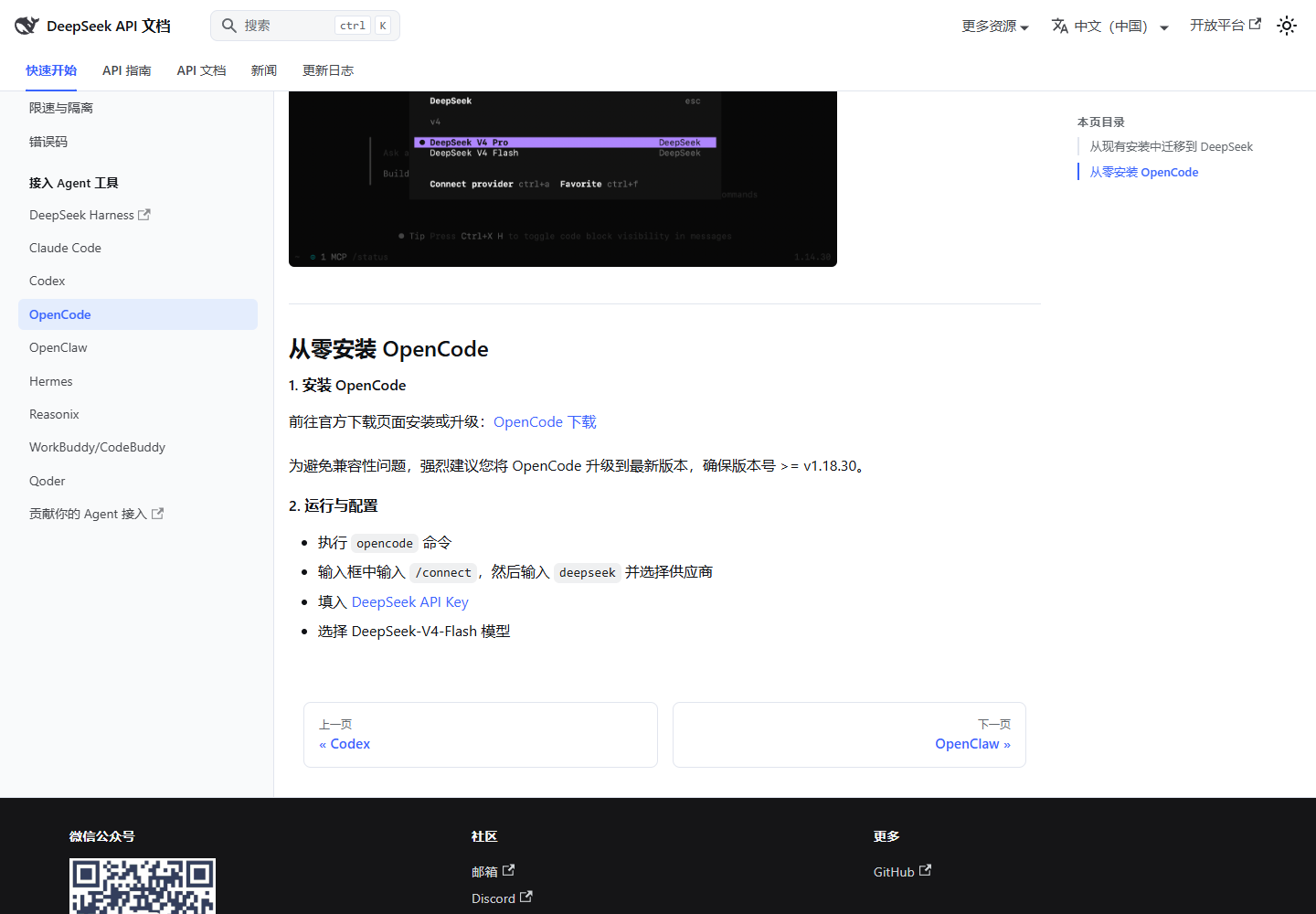Open Hermes sidebar page
The width and height of the screenshot is (1316, 914).
point(138,381)
